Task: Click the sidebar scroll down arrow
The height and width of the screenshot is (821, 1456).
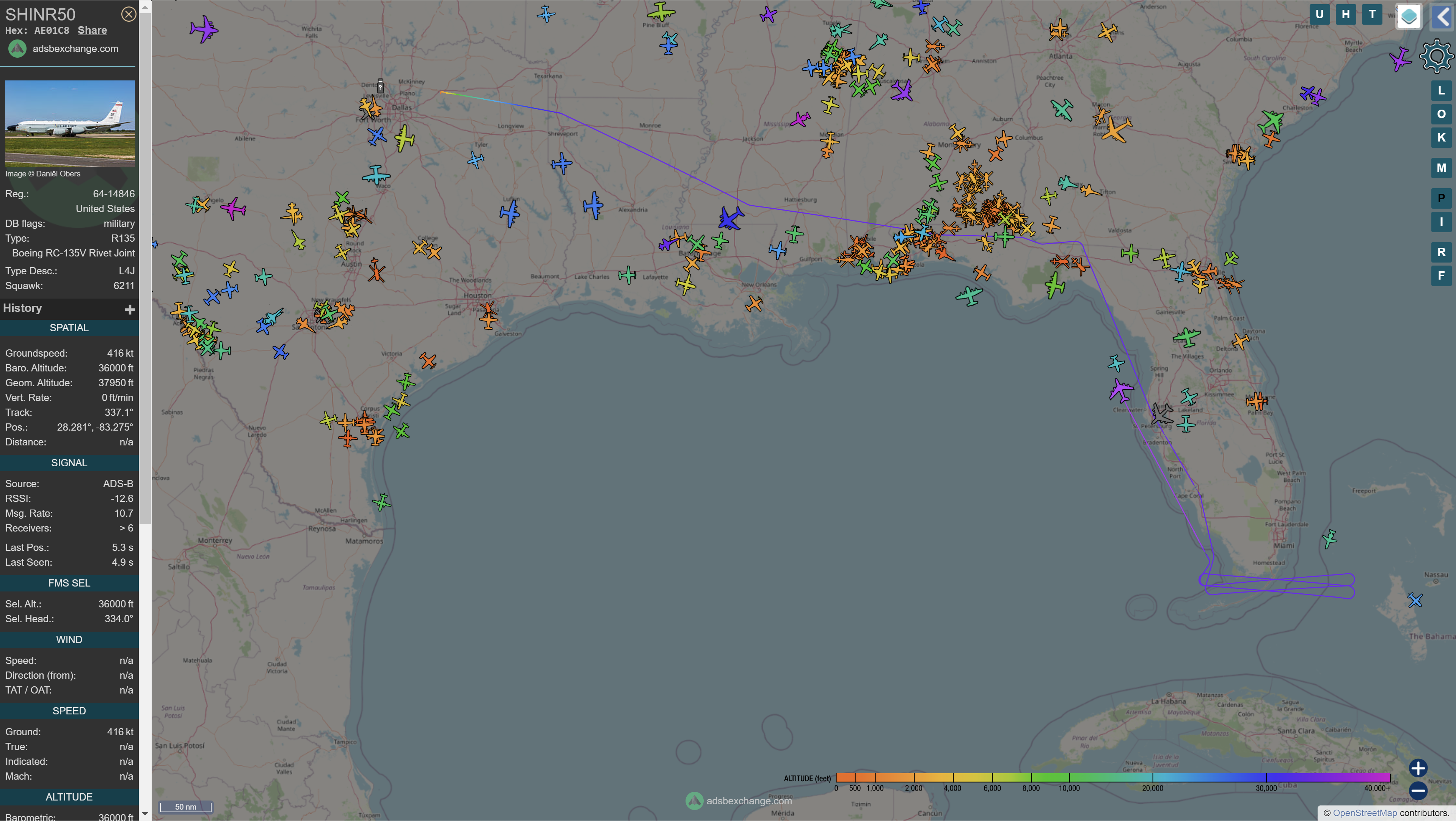Action: coord(145,814)
